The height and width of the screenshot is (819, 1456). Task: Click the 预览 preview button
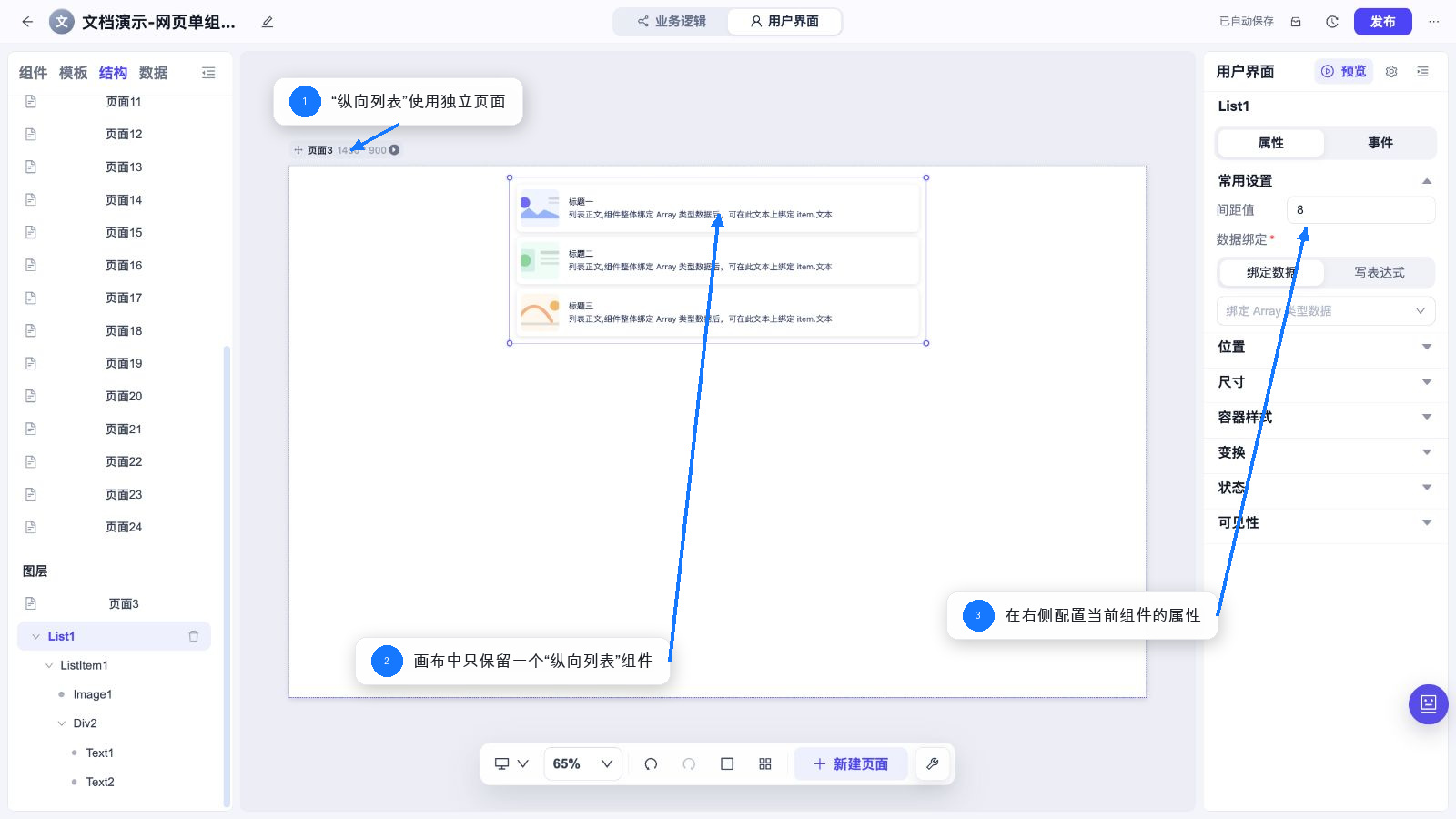[x=1343, y=72]
